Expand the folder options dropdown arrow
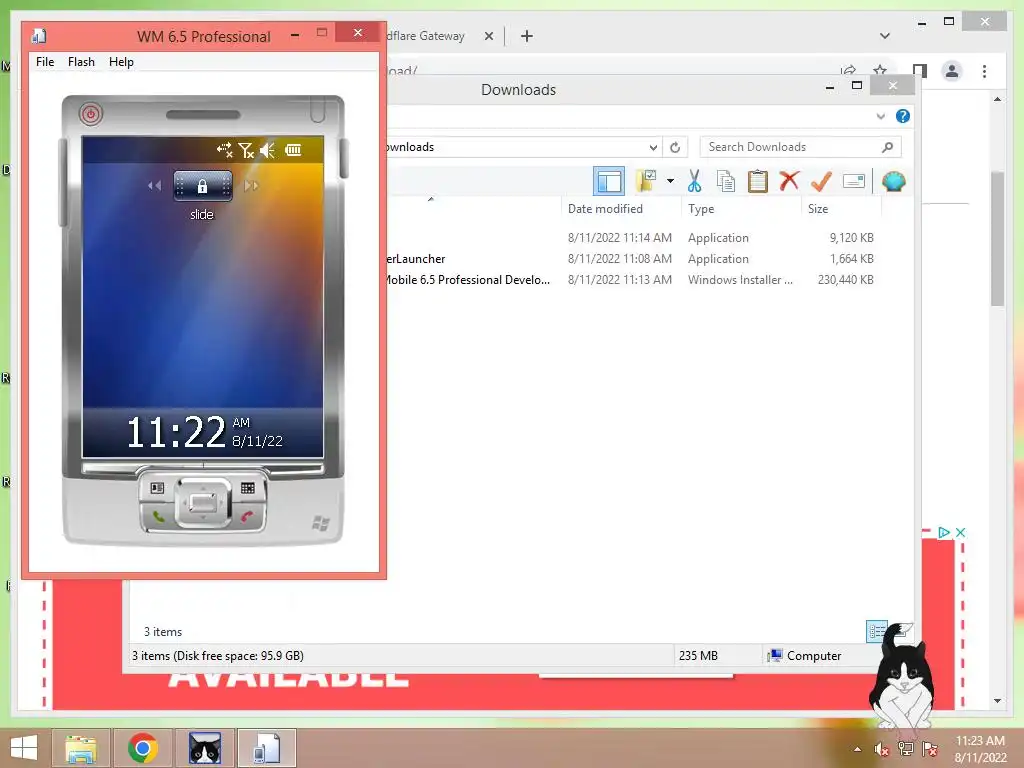 [670, 181]
